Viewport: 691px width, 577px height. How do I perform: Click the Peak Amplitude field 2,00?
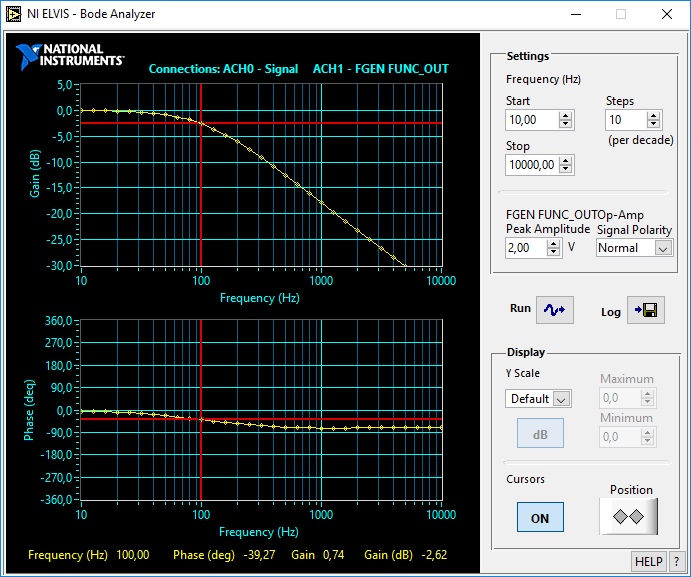526,248
